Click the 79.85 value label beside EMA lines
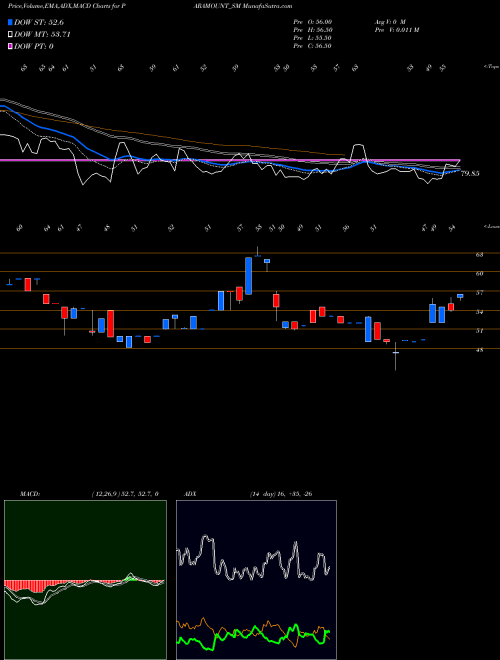 click(x=470, y=173)
